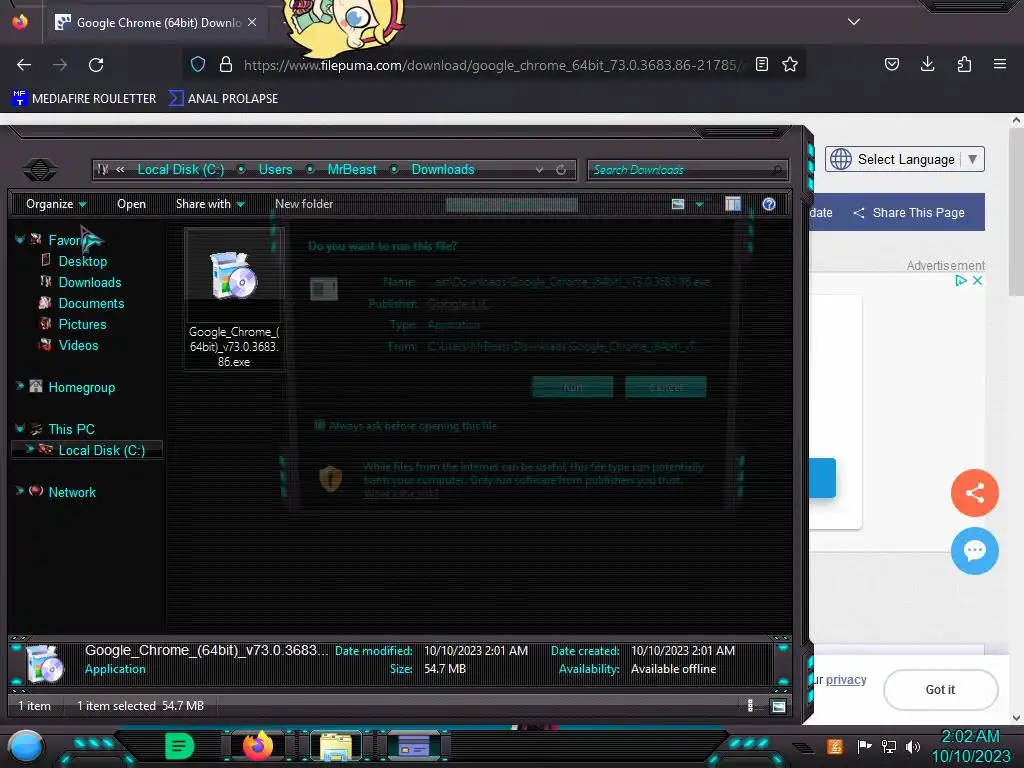
Task: Close the Google Chrome (64bit) Download tab
Action: tap(252, 22)
